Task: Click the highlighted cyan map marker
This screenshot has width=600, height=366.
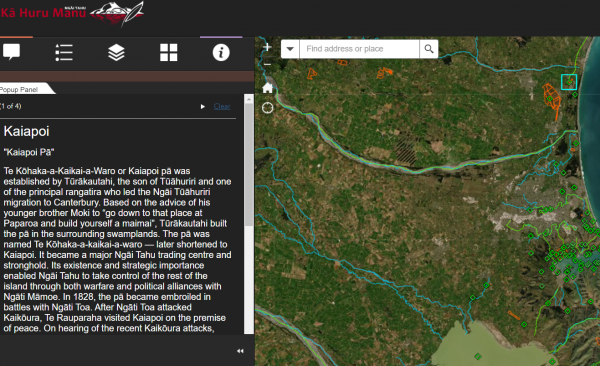Action: click(x=569, y=82)
